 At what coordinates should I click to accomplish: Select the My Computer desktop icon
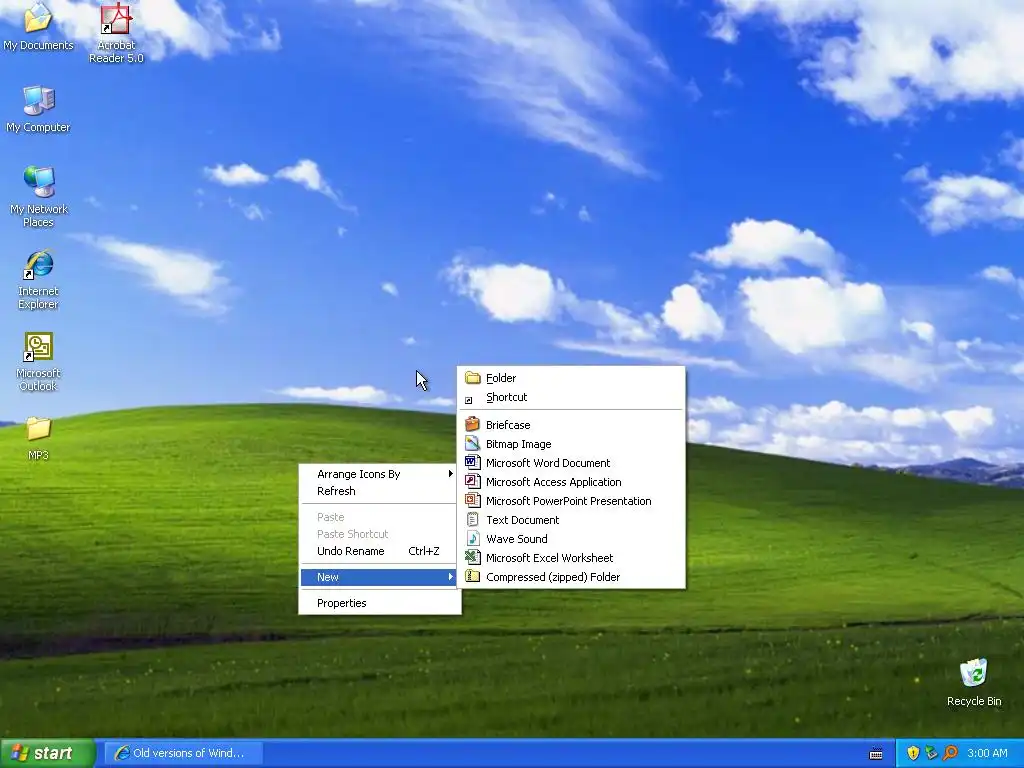(38, 110)
